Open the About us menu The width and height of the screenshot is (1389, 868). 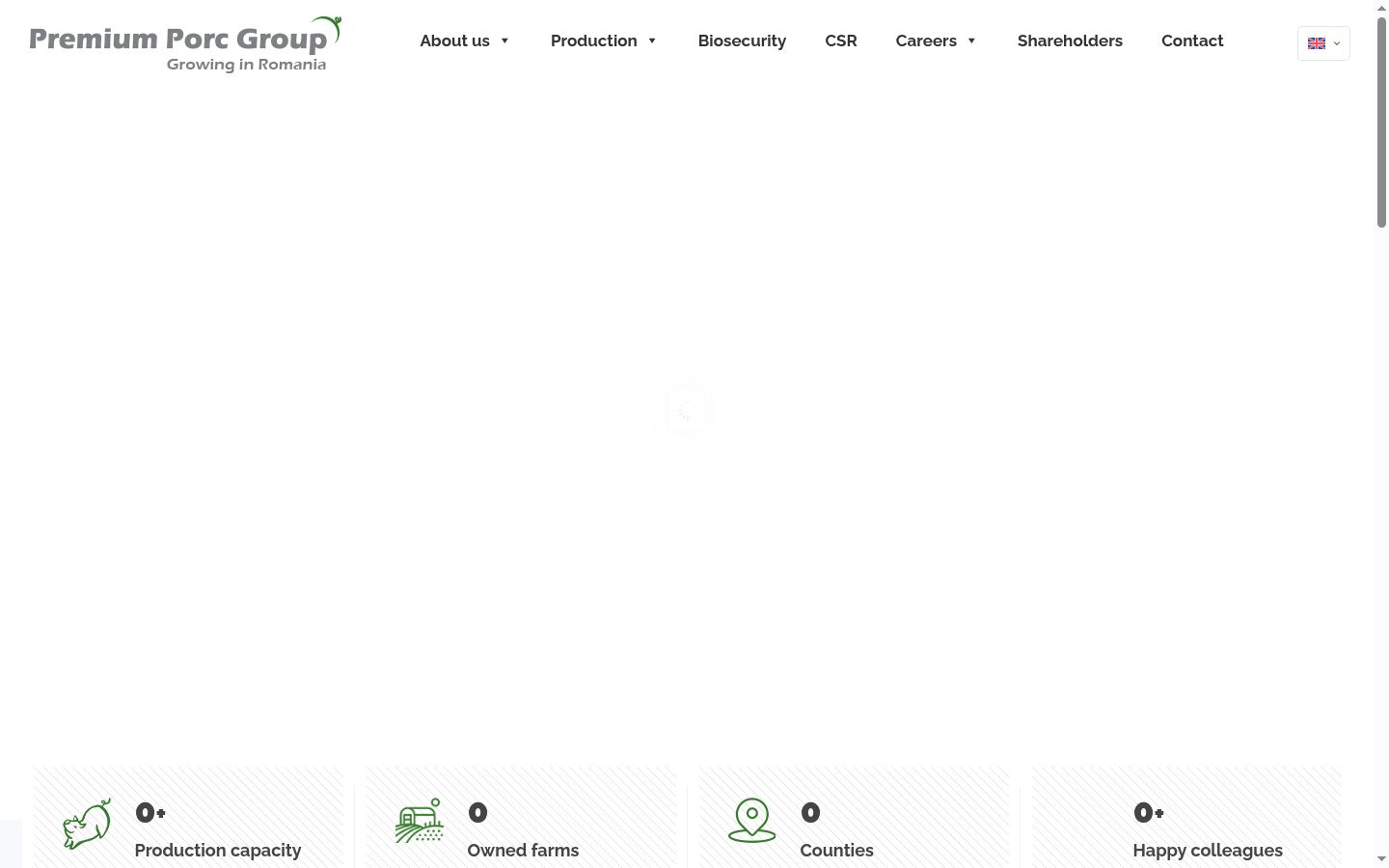click(454, 41)
